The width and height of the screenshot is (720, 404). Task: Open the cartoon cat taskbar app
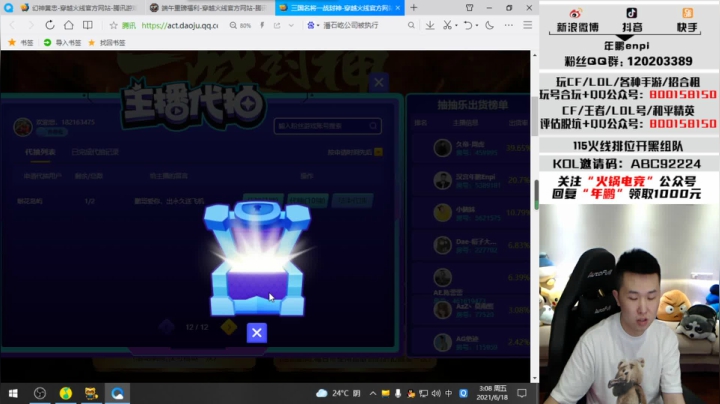91,393
